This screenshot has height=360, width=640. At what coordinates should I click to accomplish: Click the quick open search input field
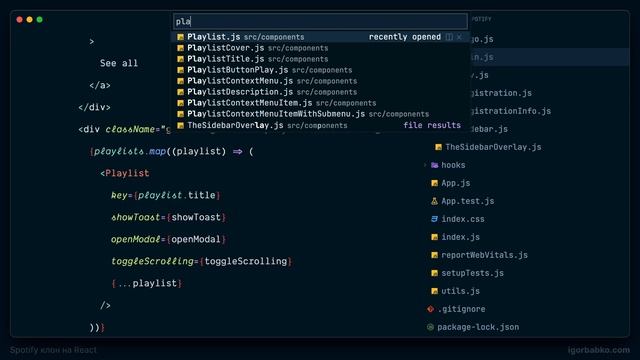pos(320,21)
